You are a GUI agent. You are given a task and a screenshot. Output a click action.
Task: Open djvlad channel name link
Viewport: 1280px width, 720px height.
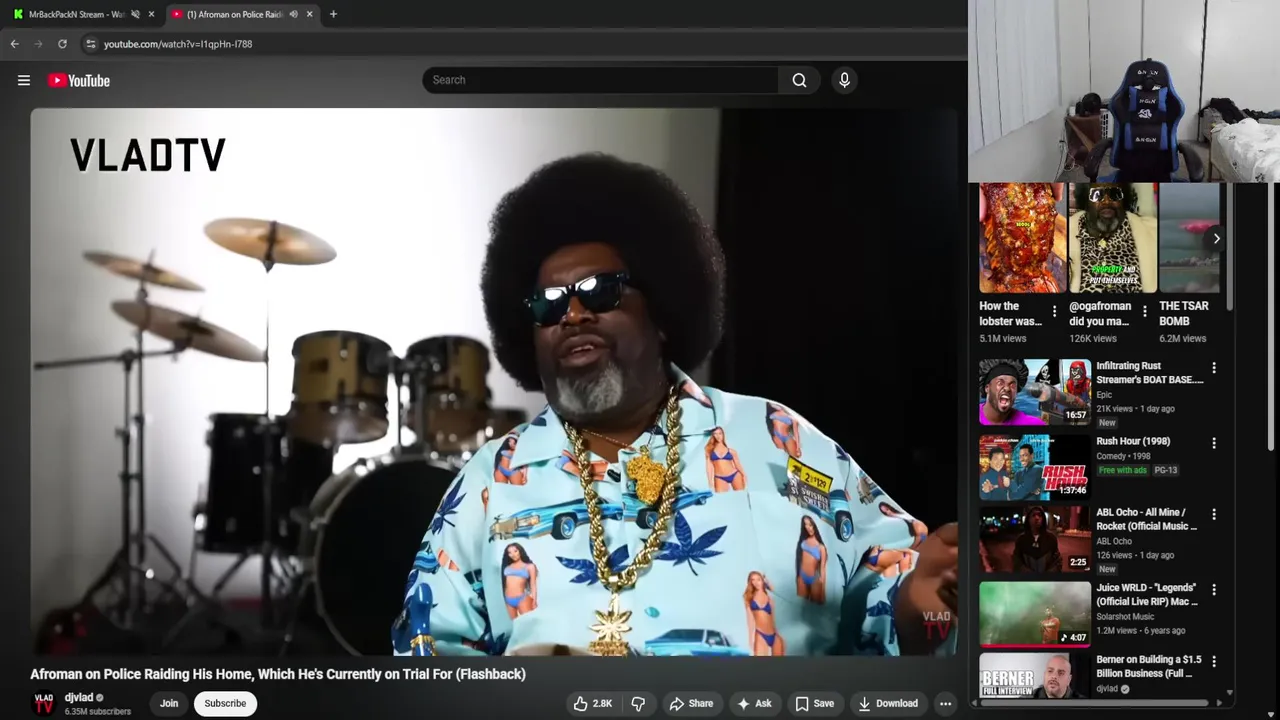tap(79, 697)
